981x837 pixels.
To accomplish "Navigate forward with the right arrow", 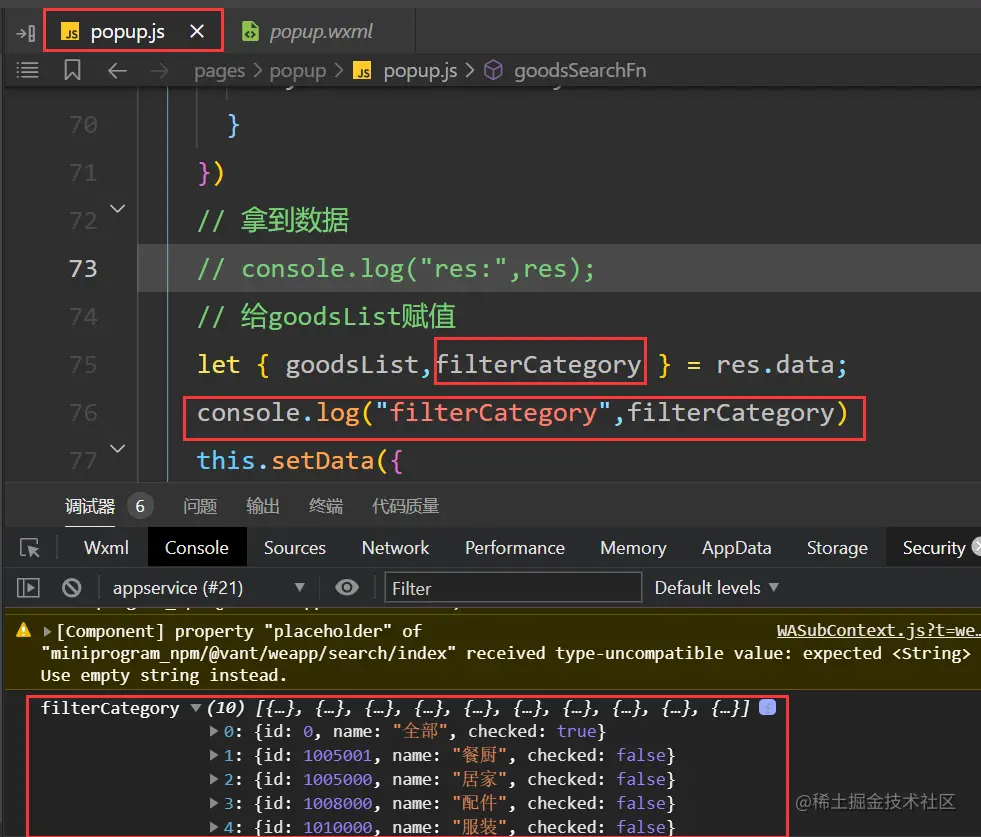I will 160,71.
